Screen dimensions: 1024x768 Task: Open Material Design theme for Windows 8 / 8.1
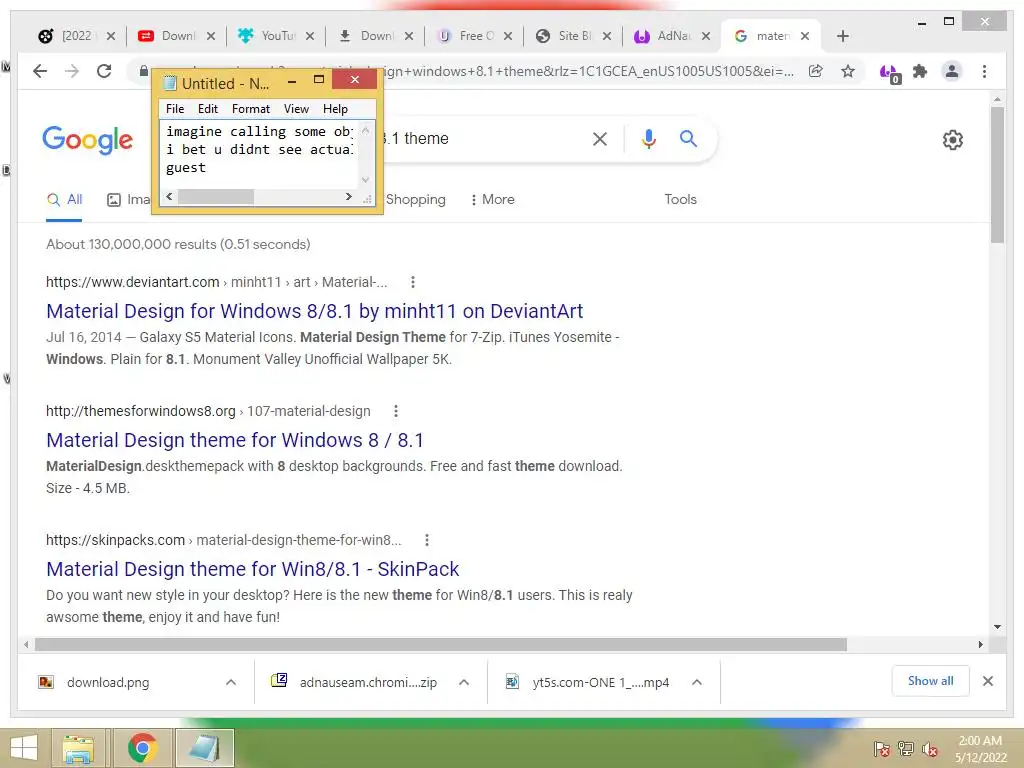click(235, 440)
